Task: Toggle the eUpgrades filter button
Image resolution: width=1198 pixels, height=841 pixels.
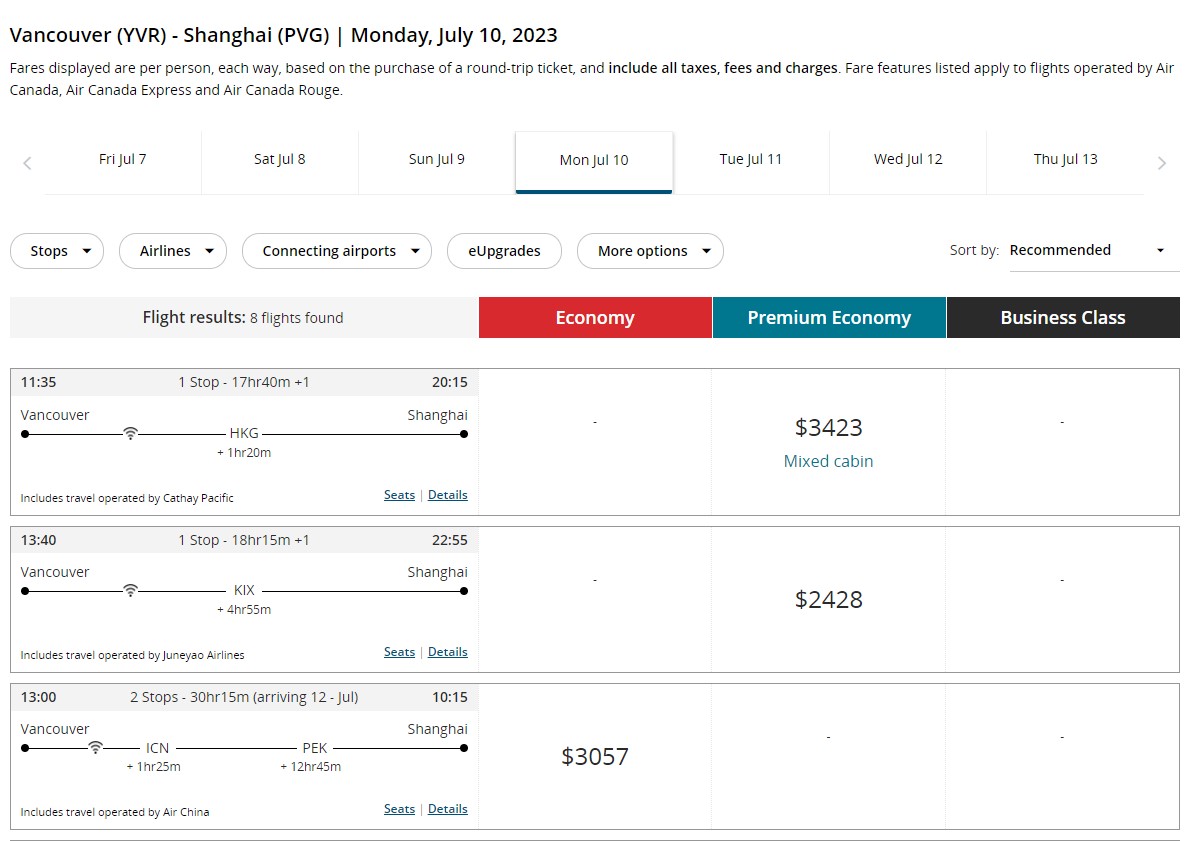Action: pos(504,251)
